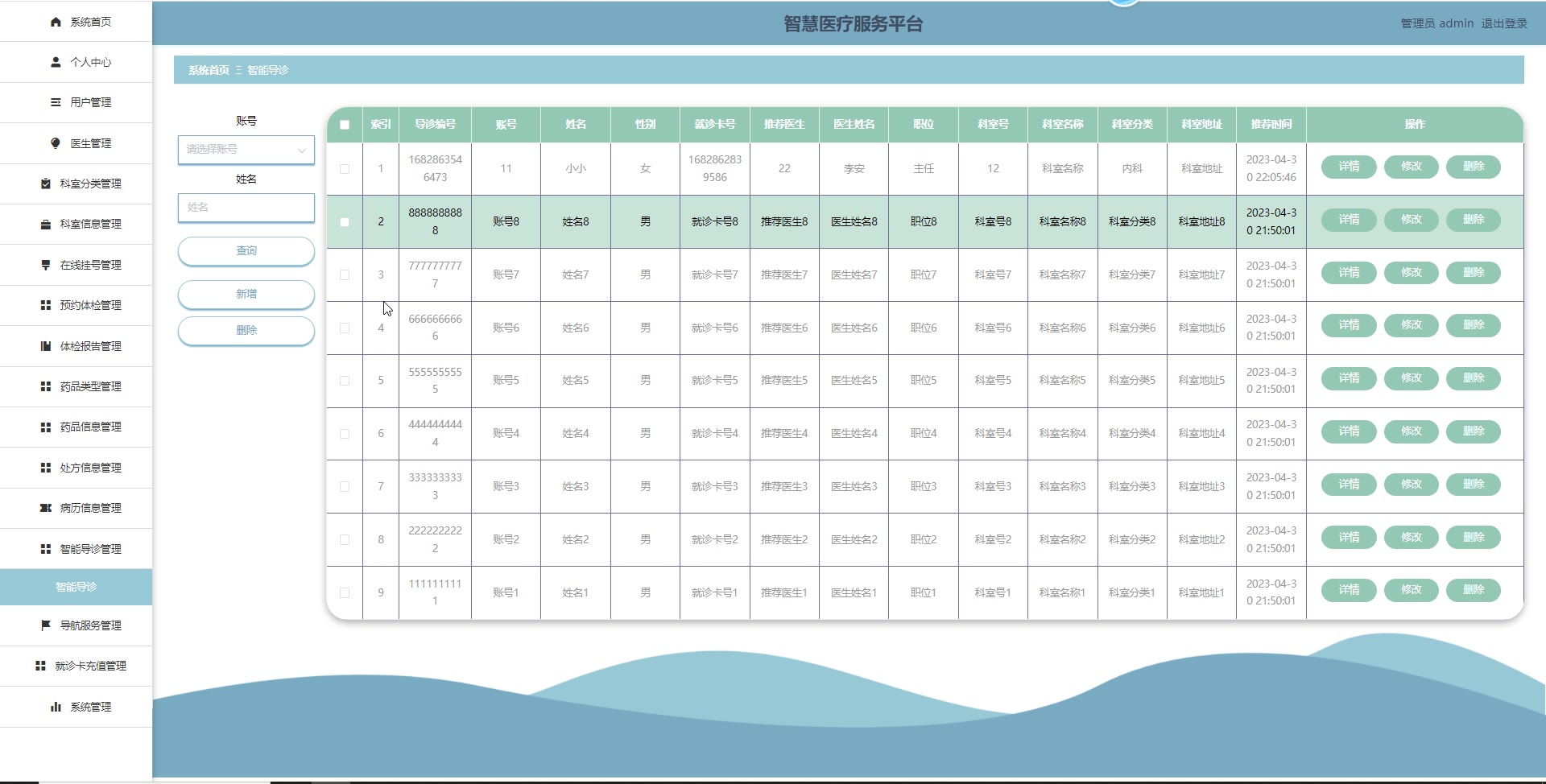Click the cell 就诊卡号2

(x=714, y=539)
